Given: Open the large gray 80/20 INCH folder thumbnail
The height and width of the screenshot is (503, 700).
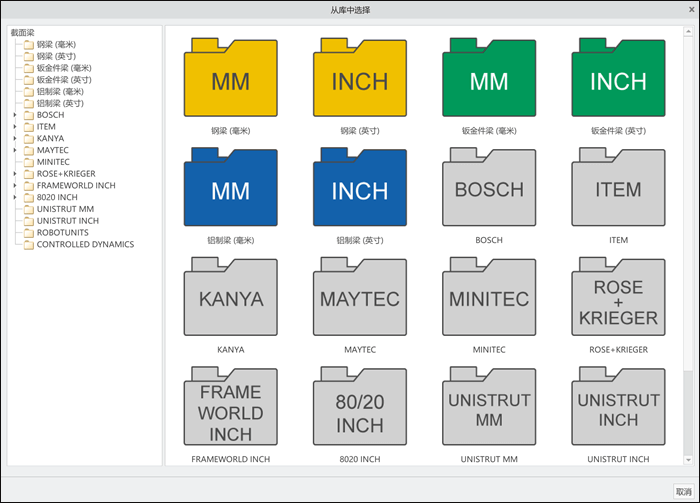Looking at the screenshot, I should (x=360, y=406).
